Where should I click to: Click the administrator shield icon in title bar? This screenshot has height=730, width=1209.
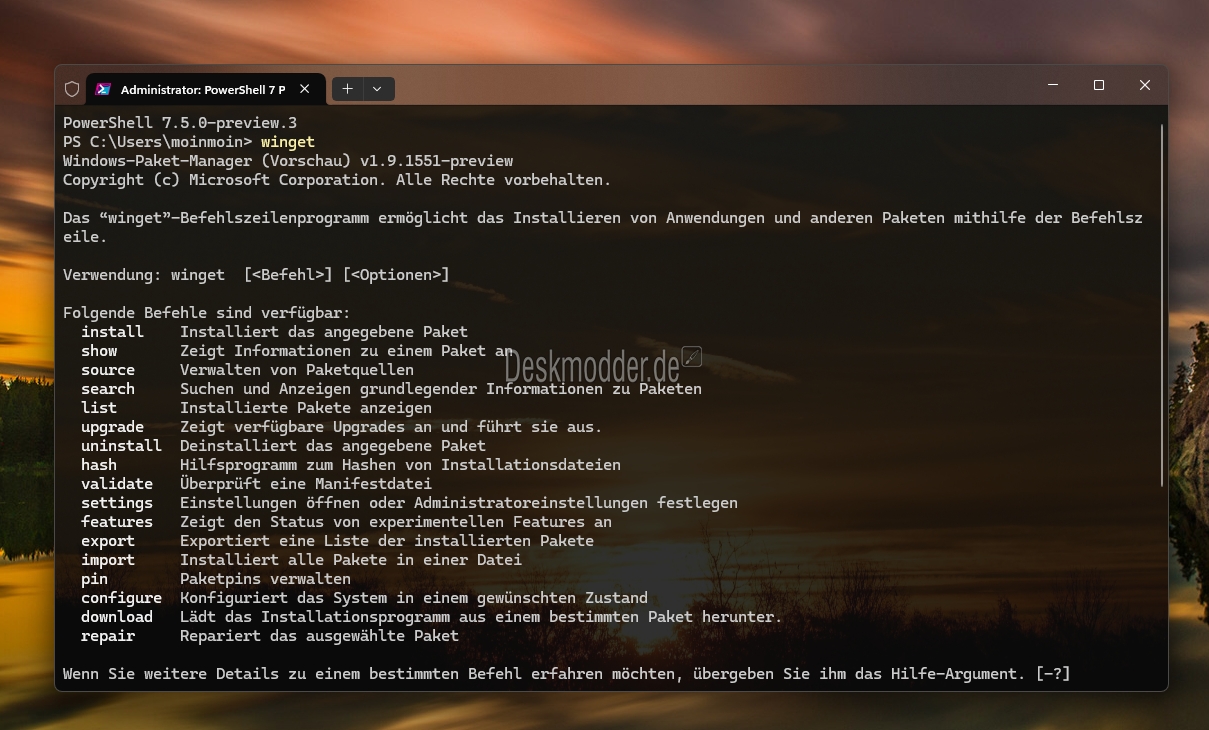(x=72, y=89)
